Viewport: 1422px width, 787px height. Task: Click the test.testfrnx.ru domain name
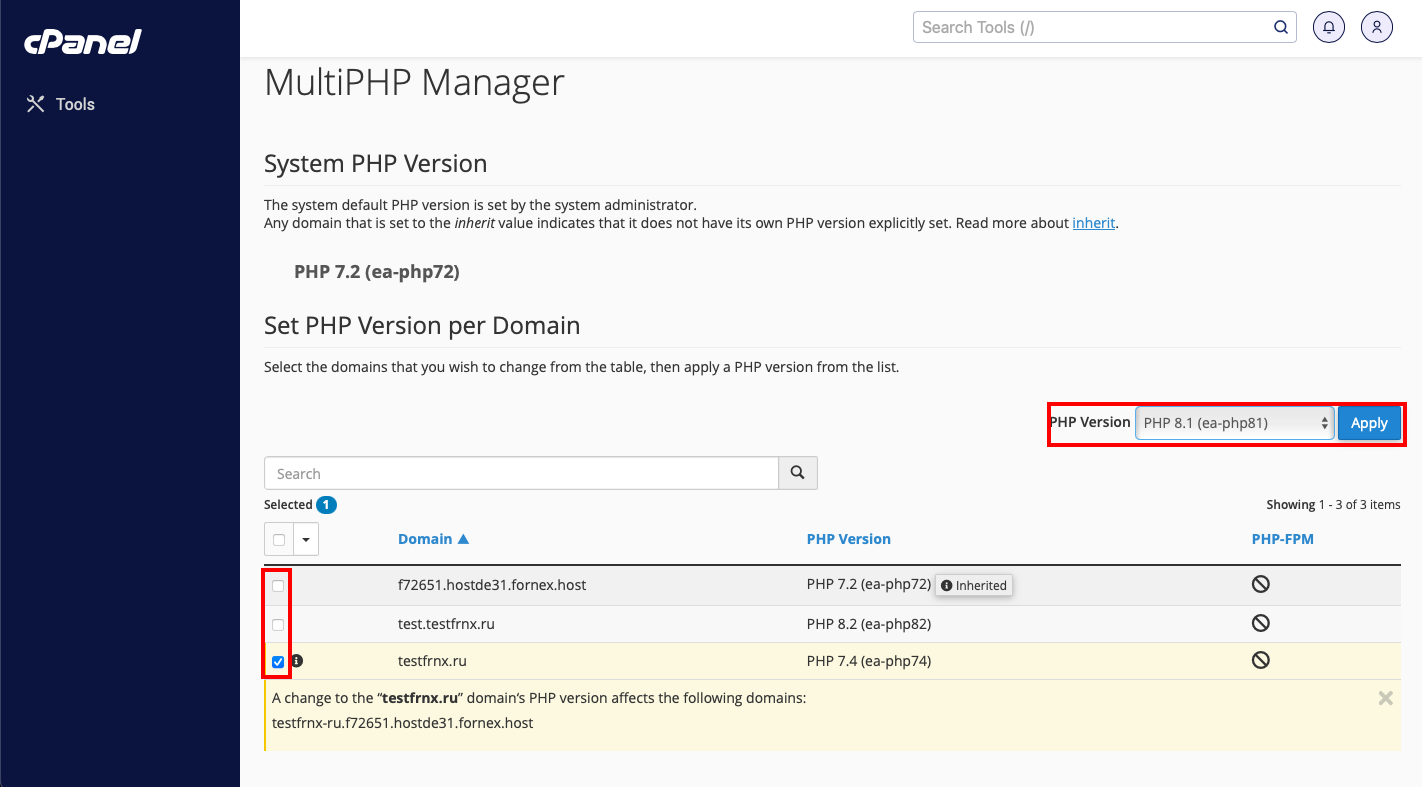446,624
